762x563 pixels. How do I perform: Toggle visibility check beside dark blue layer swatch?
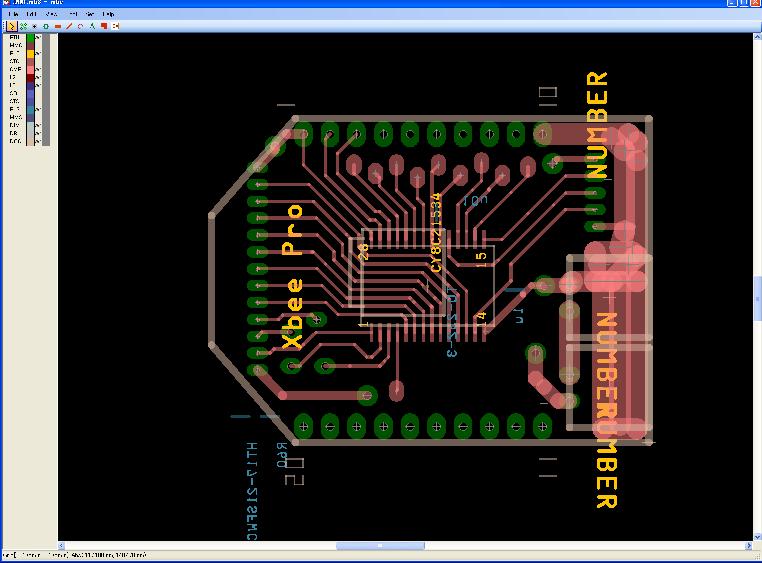tap(38, 85)
